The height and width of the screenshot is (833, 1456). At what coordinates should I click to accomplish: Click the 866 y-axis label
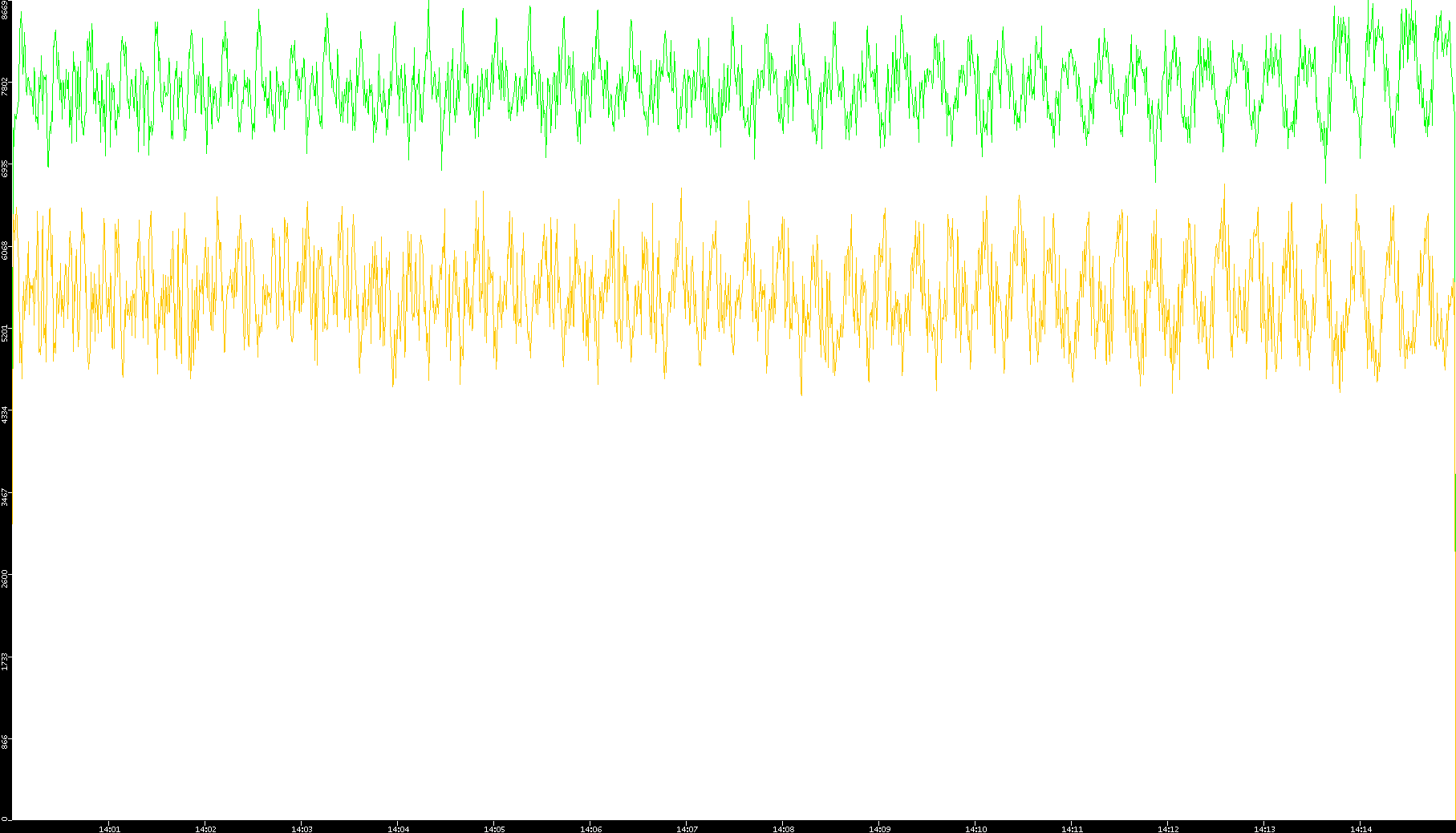[x=6, y=742]
